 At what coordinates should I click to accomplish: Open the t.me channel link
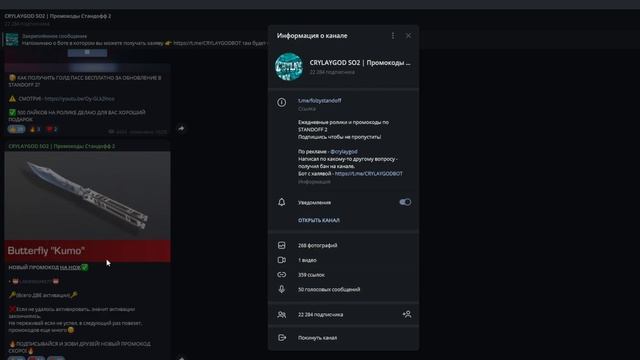320,100
